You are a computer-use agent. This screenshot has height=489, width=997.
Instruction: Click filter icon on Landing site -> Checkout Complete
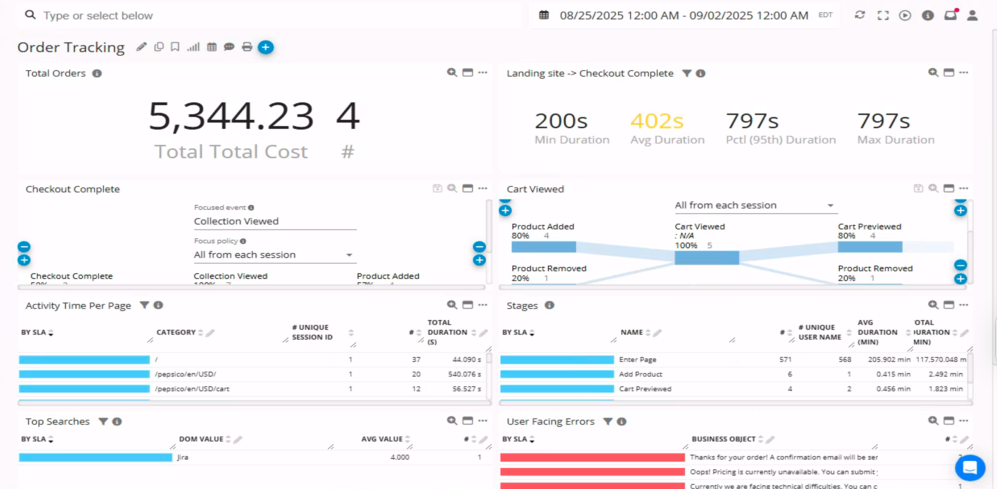coord(687,74)
